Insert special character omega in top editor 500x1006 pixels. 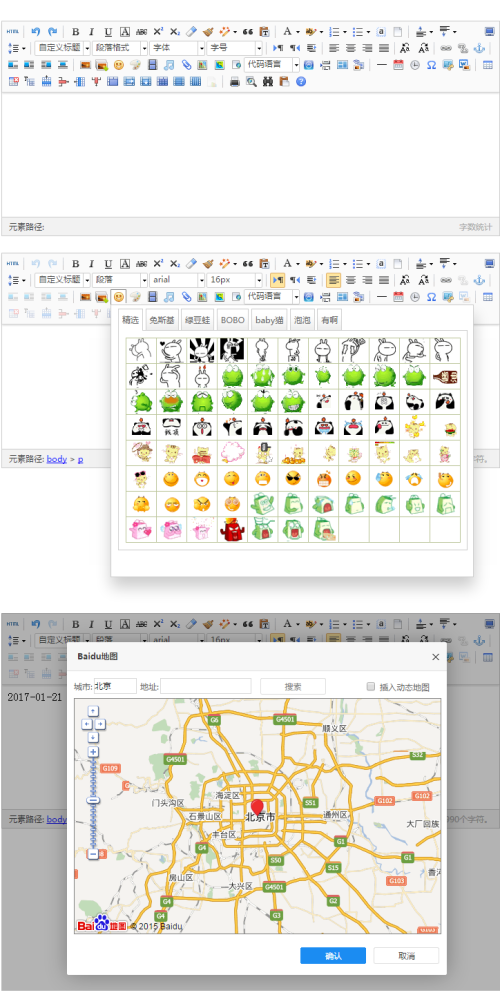click(431, 65)
